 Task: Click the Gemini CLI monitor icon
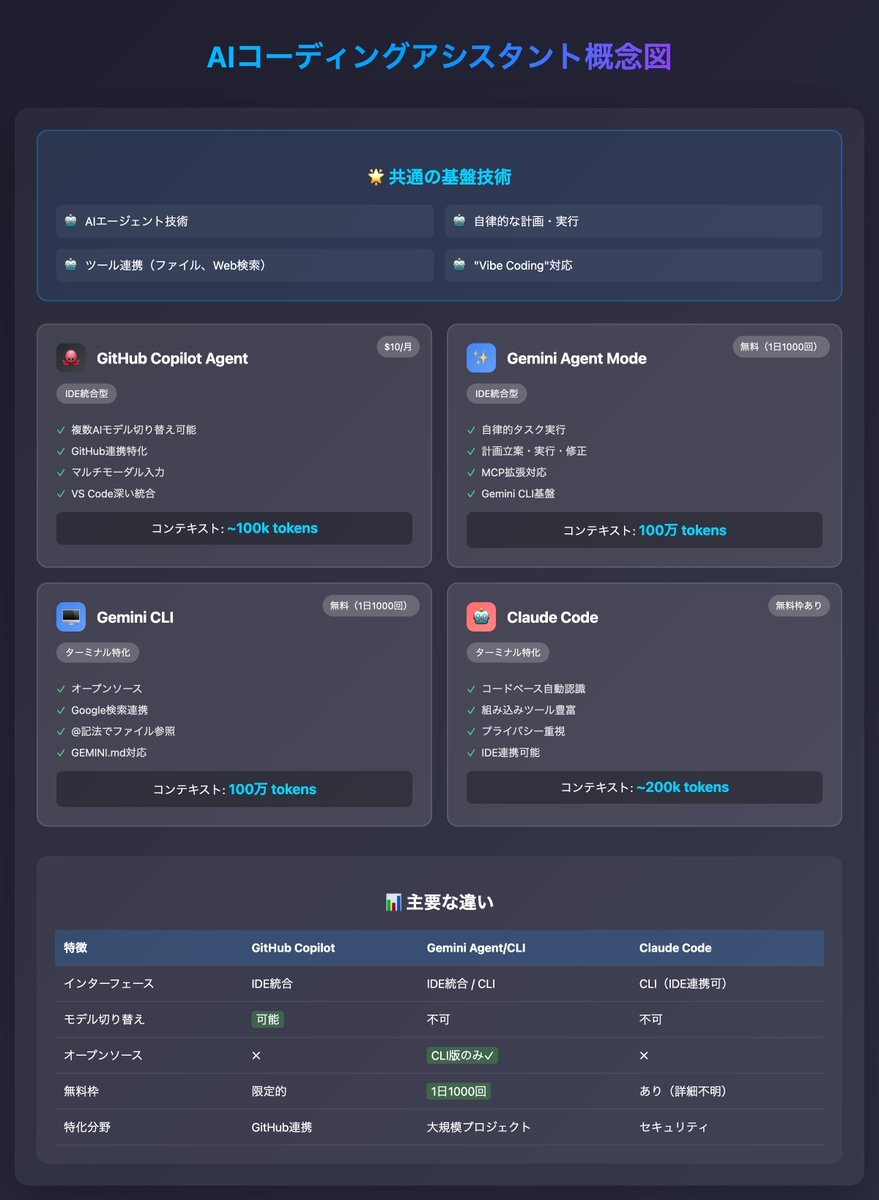71,617
